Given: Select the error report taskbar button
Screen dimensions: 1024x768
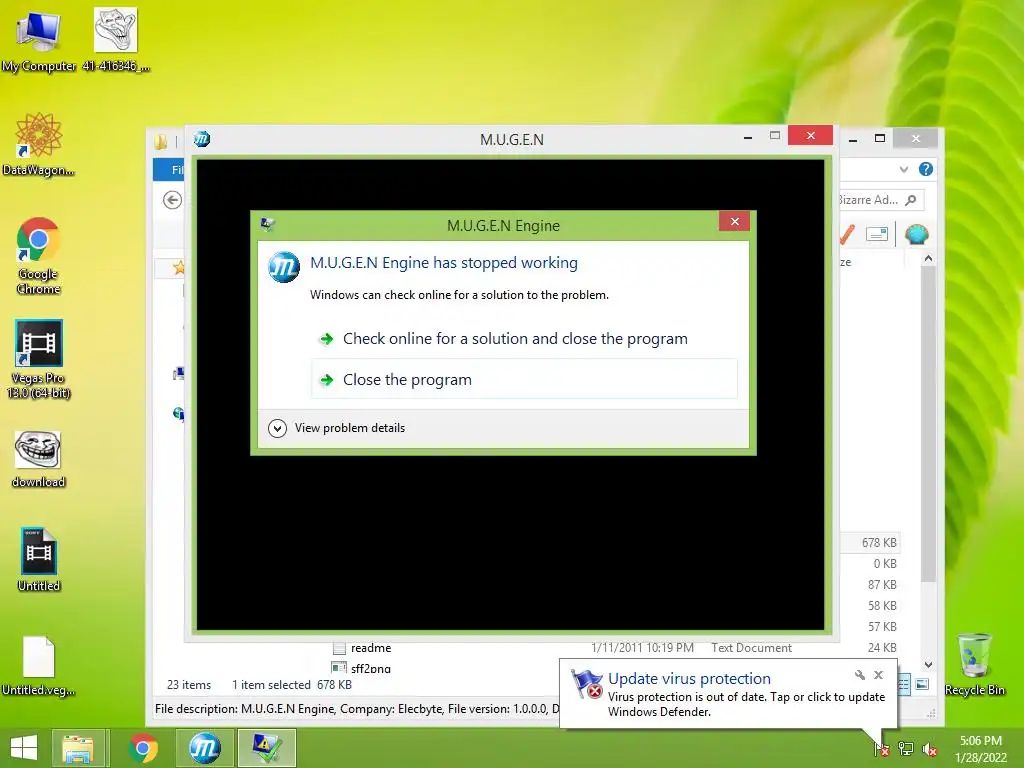Looking at the screenshot, I should click(x=266, y=748).
